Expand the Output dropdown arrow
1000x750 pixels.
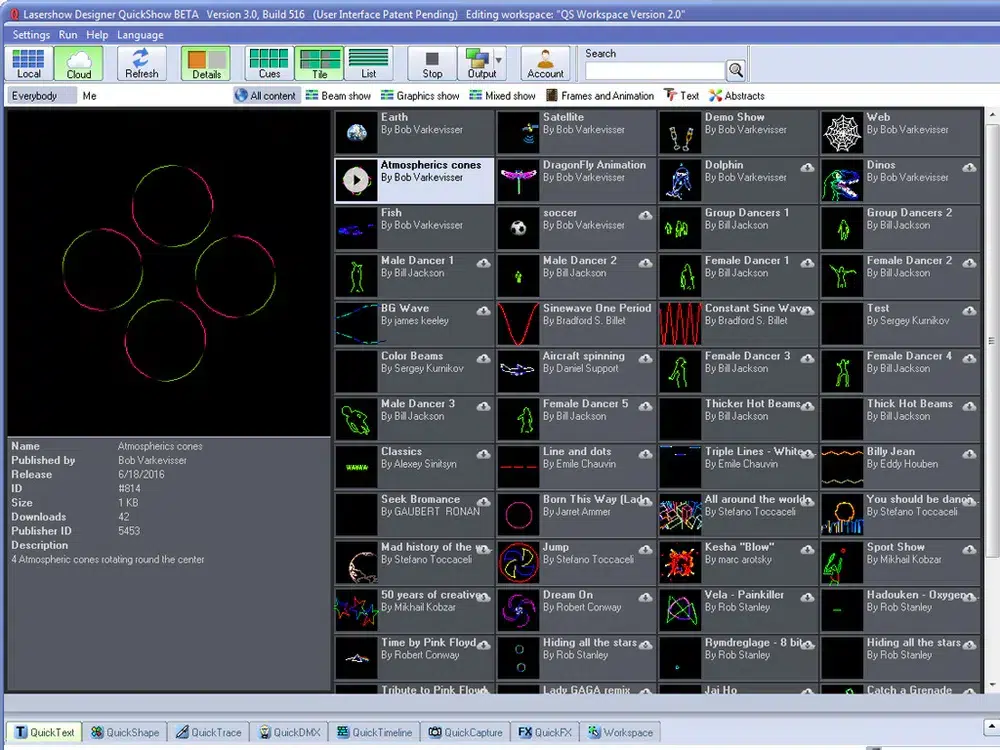(499, 60)
